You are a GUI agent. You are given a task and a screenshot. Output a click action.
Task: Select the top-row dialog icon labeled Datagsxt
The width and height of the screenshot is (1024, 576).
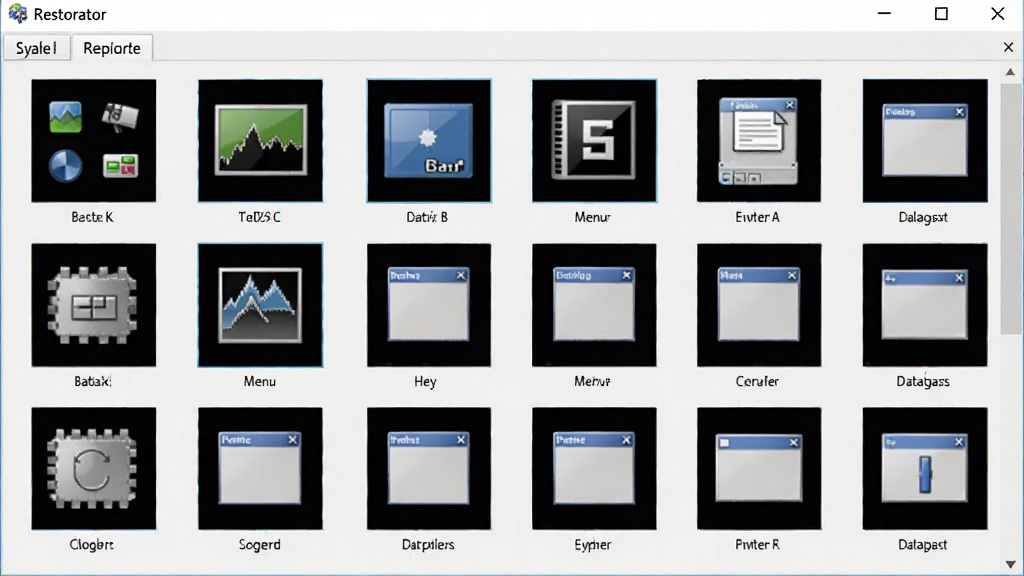coord(925,140)
